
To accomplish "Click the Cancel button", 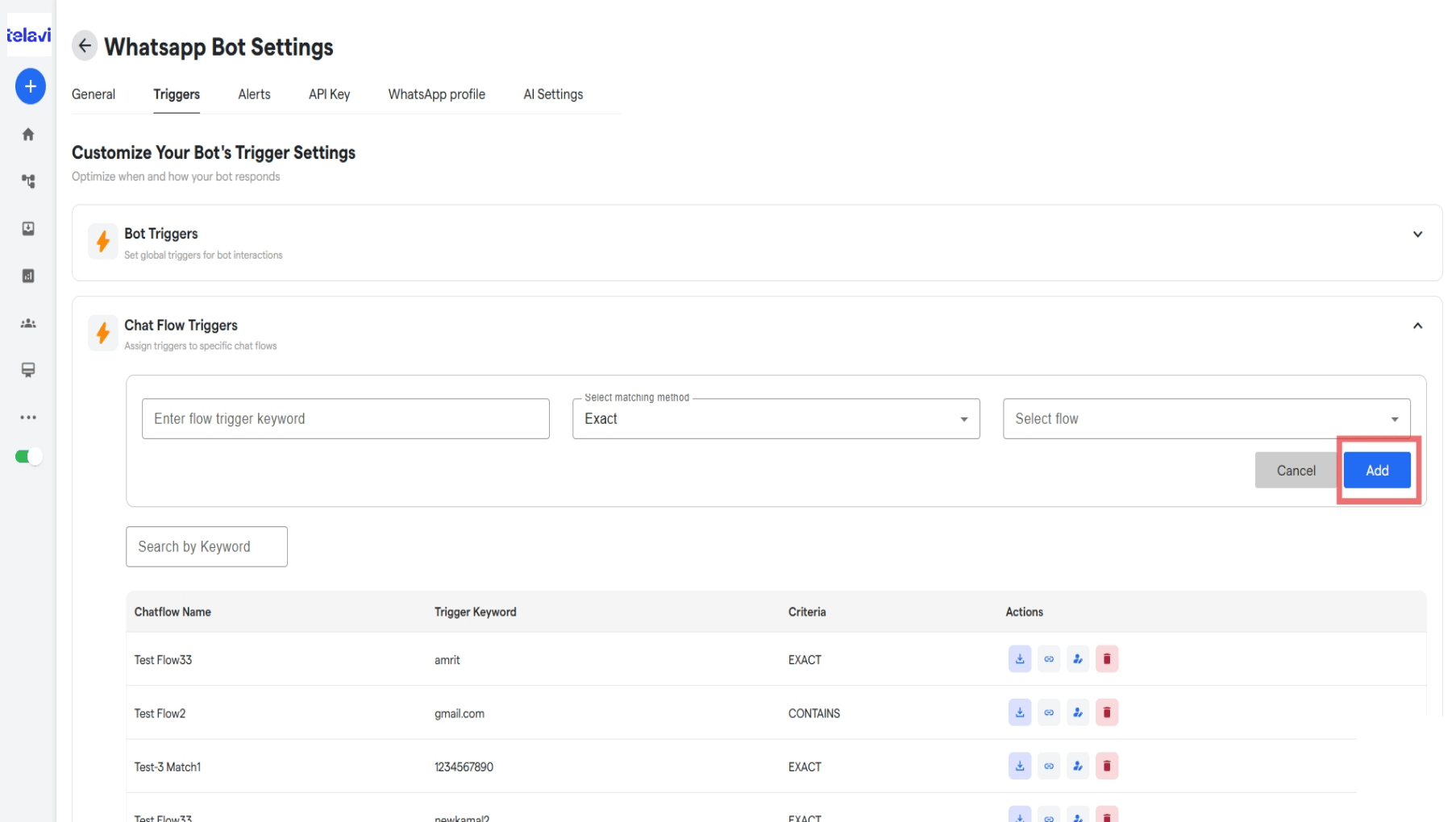I will [x=1296, y=471].
